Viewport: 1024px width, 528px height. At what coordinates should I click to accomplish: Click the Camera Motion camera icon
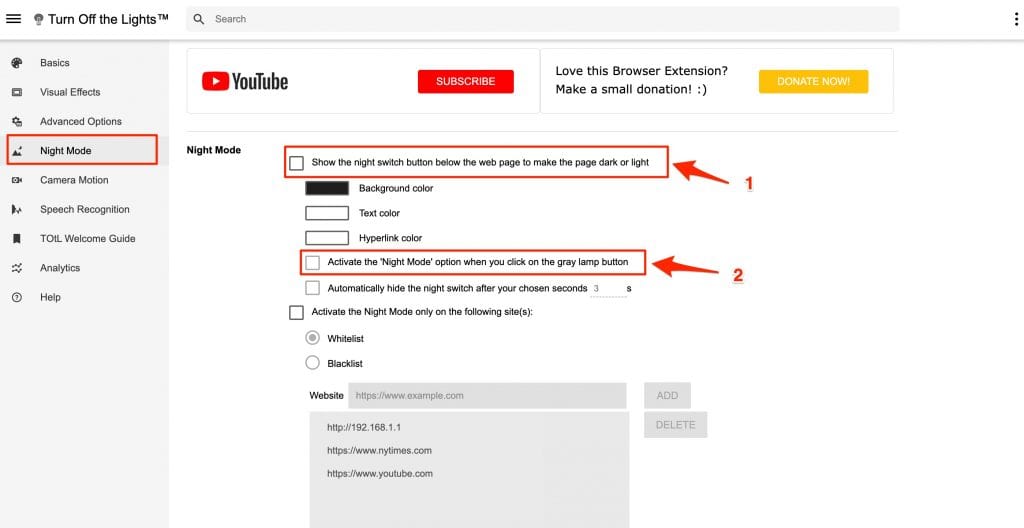pyautogui.click(x=17, y=180)
